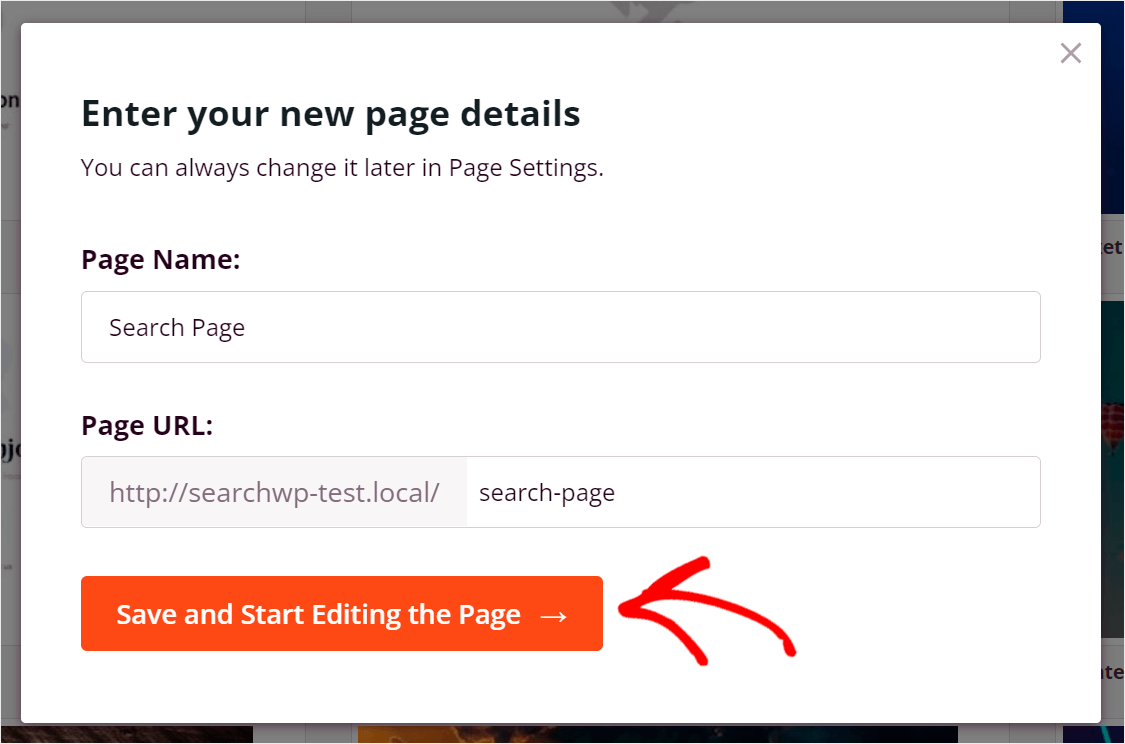The height and width of the screenshot is (744, 1125).
Task: Select the http://searchwp-test.local/ URL prefix
Action: pos(274,492)
